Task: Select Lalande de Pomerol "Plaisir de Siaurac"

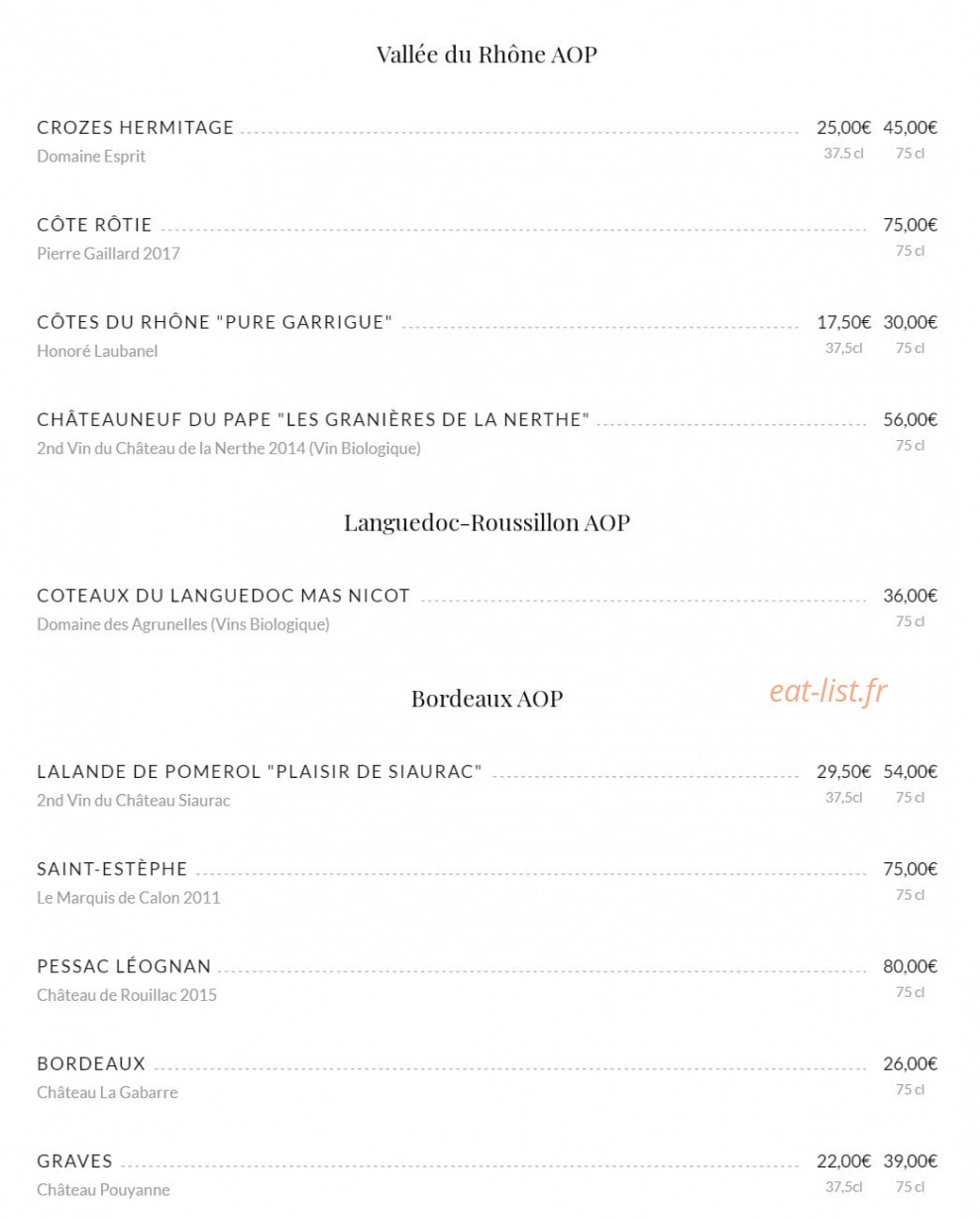Action: point(260,771)
